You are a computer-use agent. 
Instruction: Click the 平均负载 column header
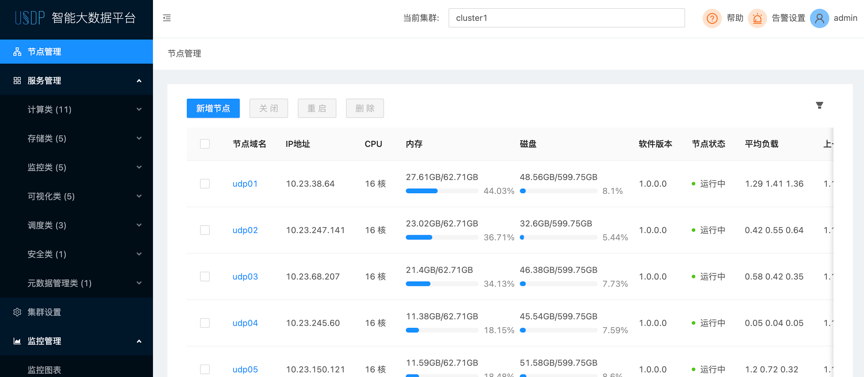click(x=762, y=144)
